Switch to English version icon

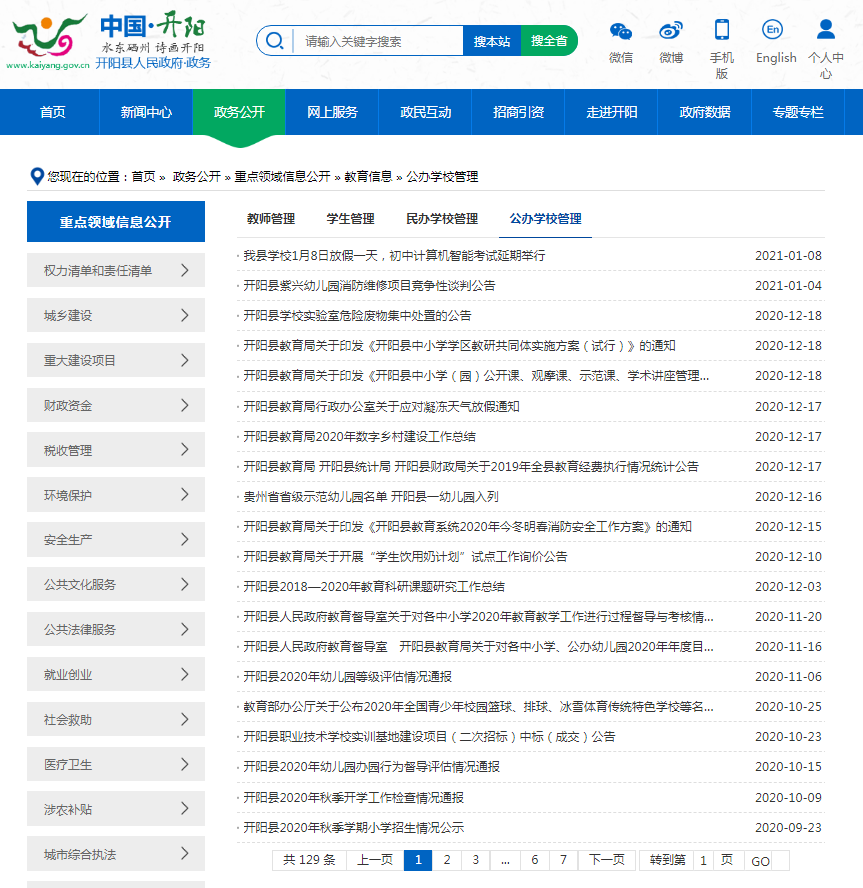(x=773, y=30)
